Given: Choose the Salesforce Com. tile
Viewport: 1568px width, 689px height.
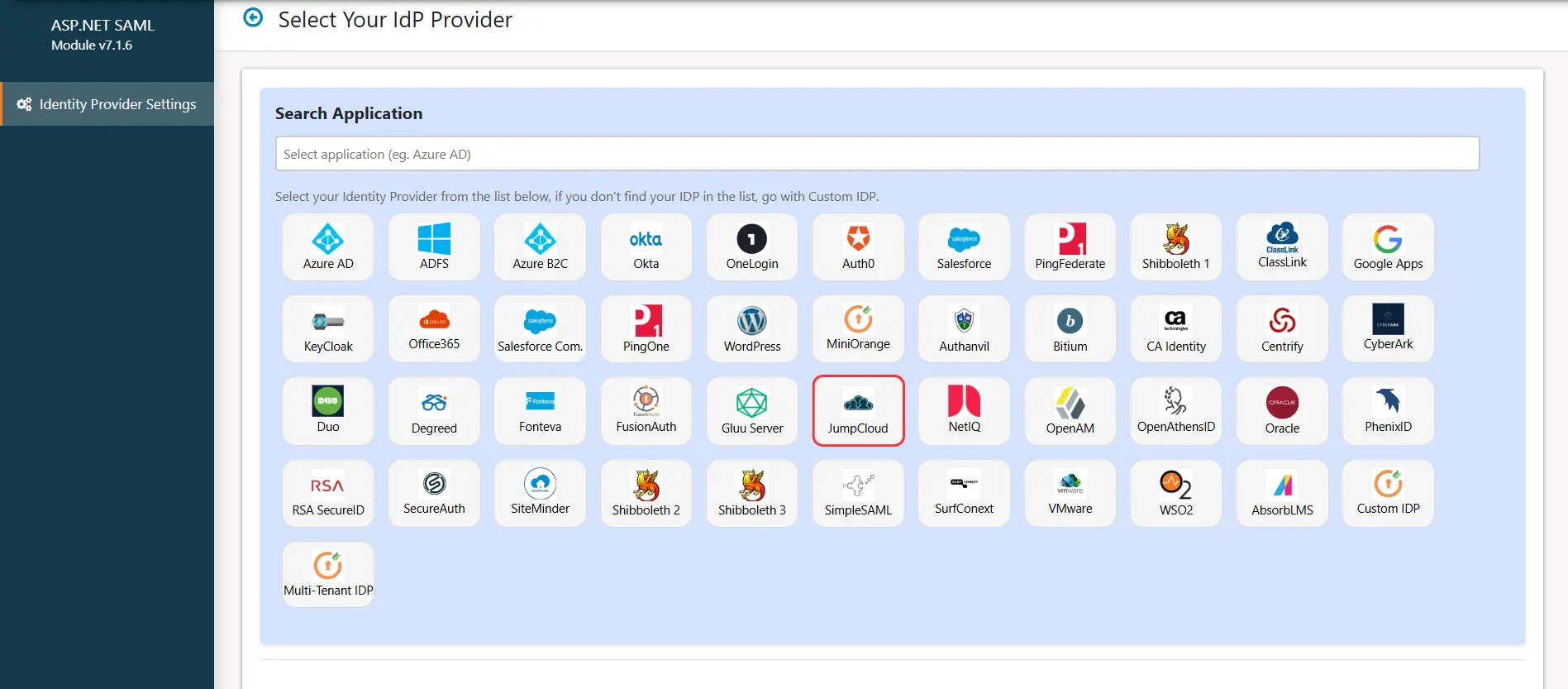Looking at the screenshot, I should point(540,328).
